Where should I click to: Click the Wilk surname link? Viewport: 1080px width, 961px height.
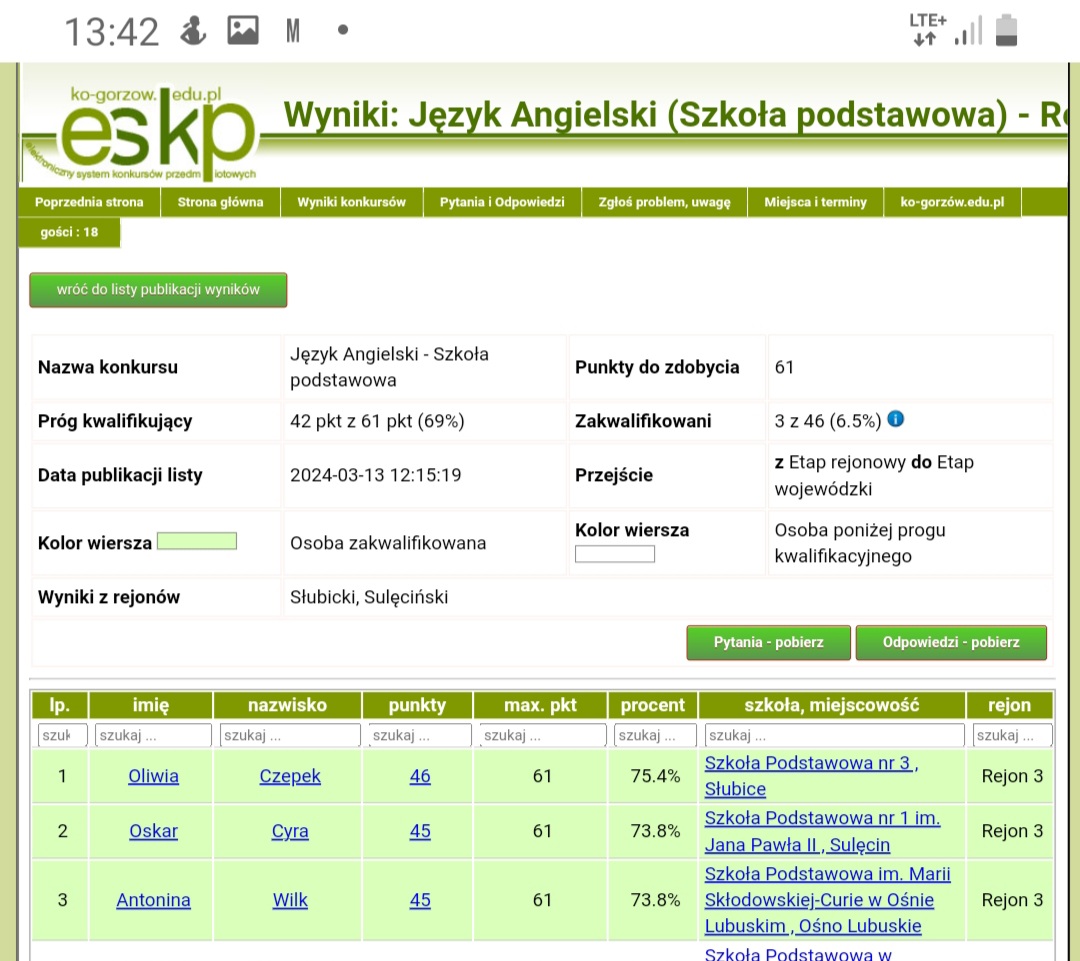[x=290, y=900]
